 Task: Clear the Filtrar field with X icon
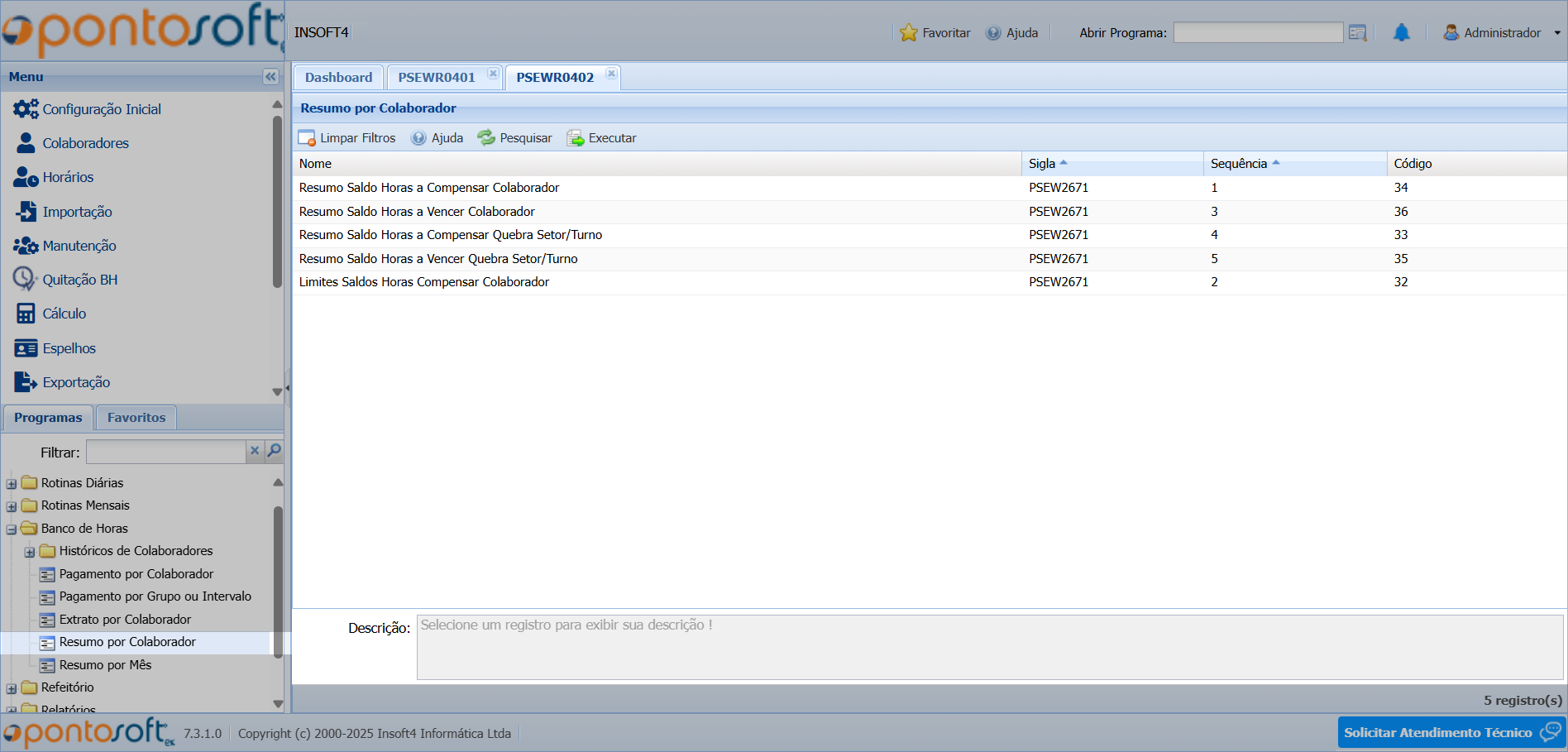tap(255, 451)
